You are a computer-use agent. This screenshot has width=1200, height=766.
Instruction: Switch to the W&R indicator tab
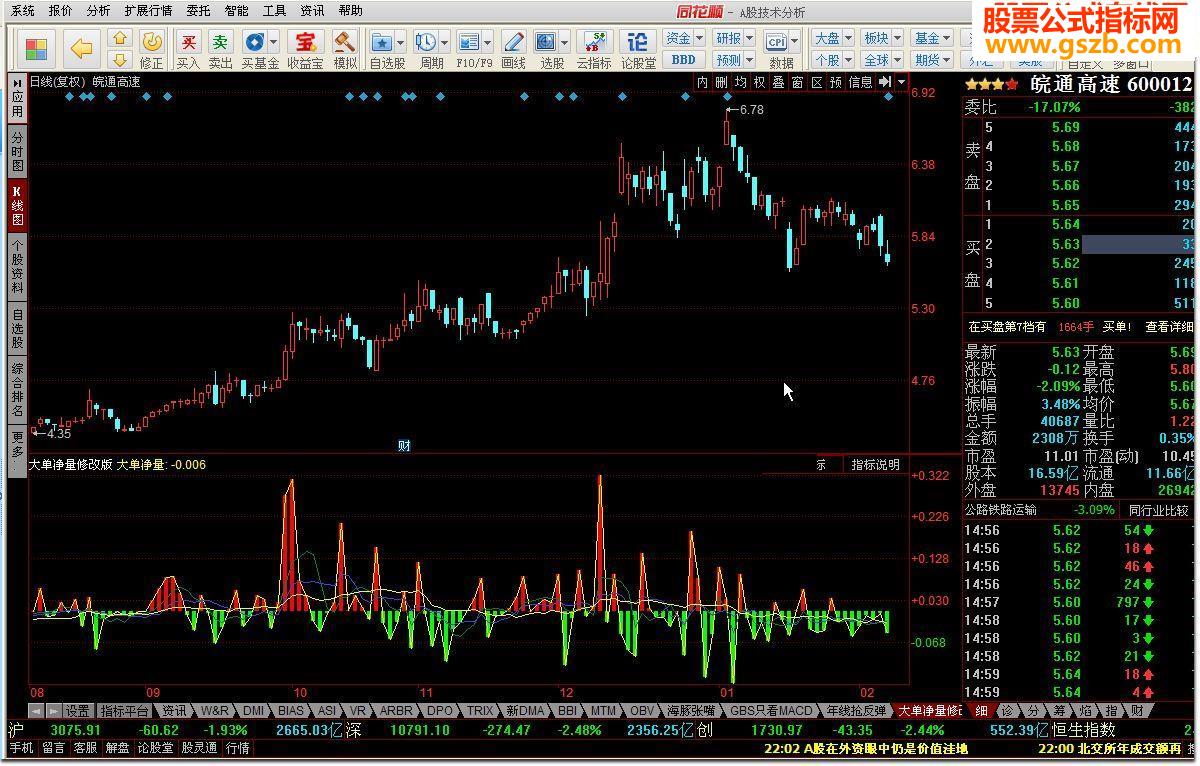point(214,710)
